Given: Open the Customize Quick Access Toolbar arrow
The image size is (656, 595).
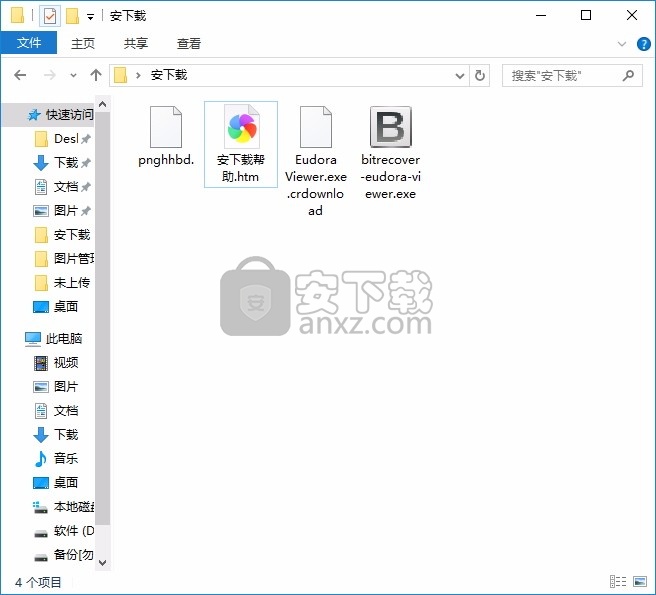Looking at the screenshot, I should pos(90,17).
